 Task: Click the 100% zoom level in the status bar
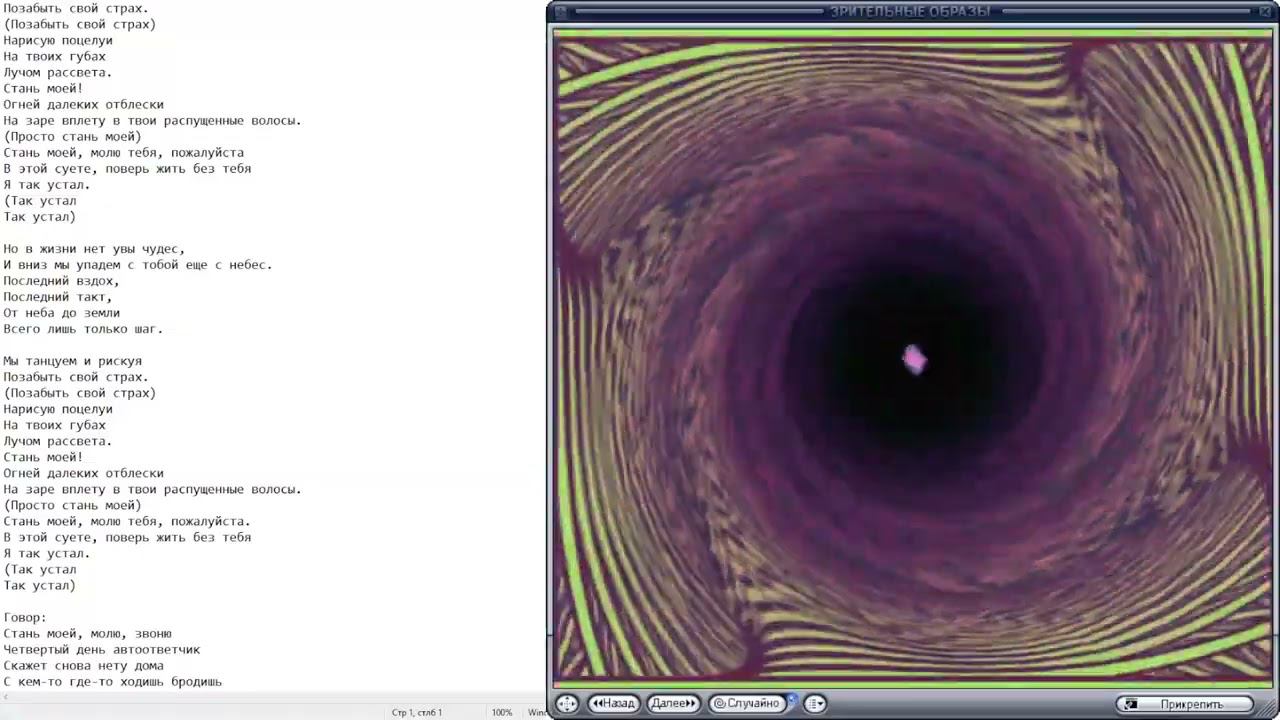click(x=502, y=713)
